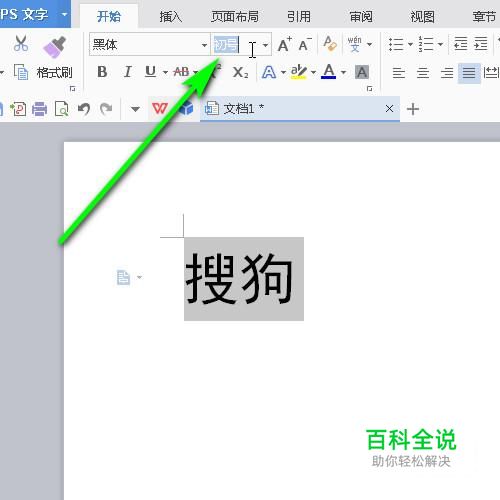Toggle justify alignment

[x=469, y=72]
